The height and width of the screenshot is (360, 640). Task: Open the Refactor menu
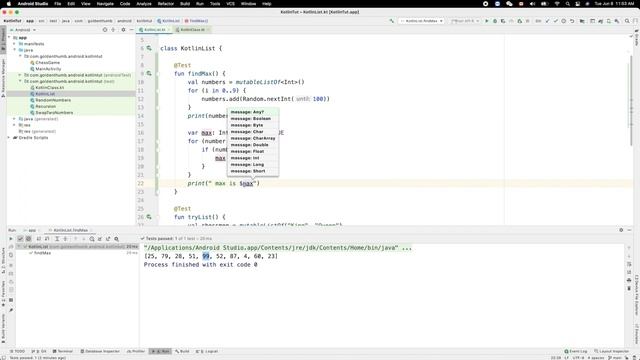166,4
